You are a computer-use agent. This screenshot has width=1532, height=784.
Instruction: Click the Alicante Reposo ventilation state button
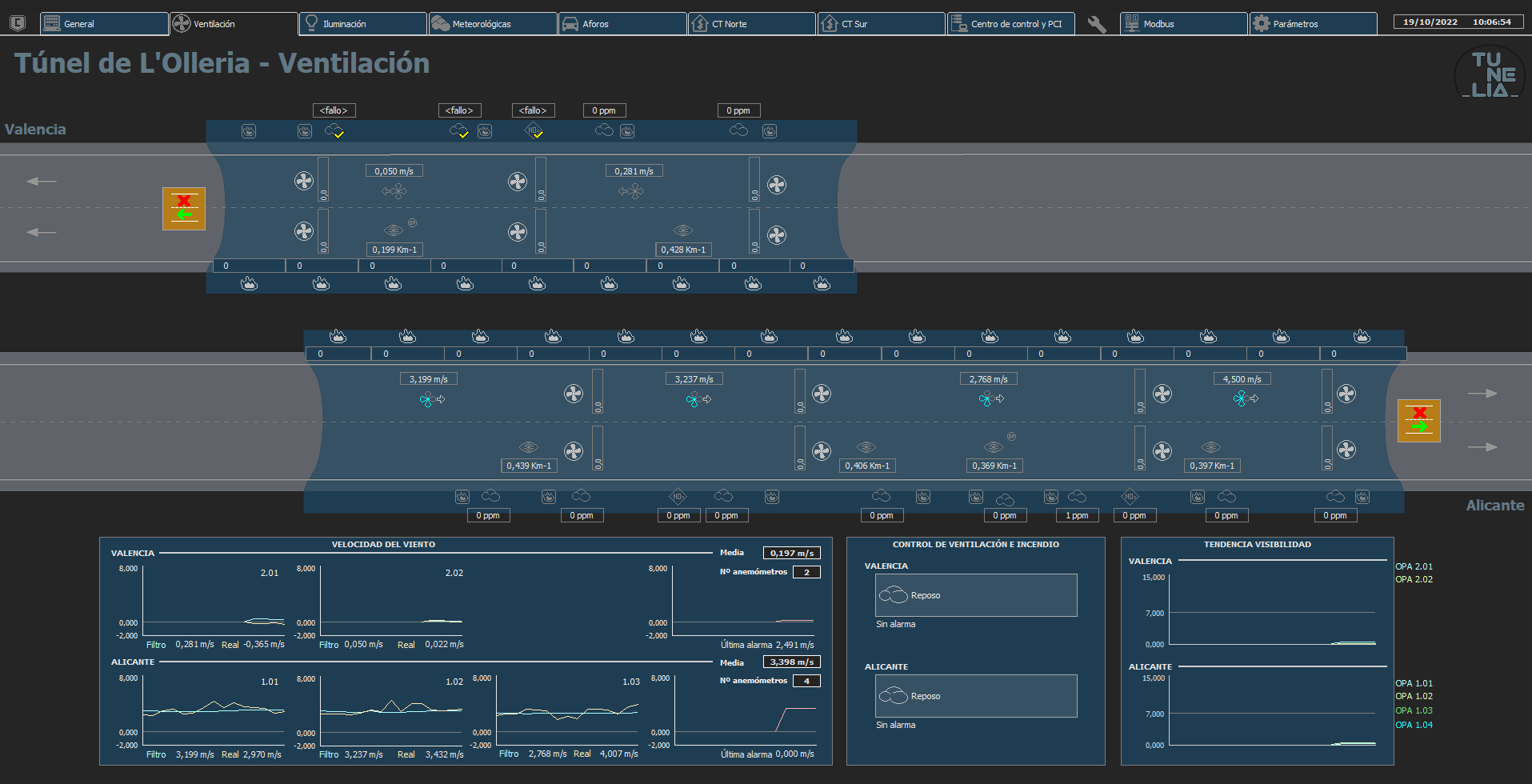click(976, 696)
